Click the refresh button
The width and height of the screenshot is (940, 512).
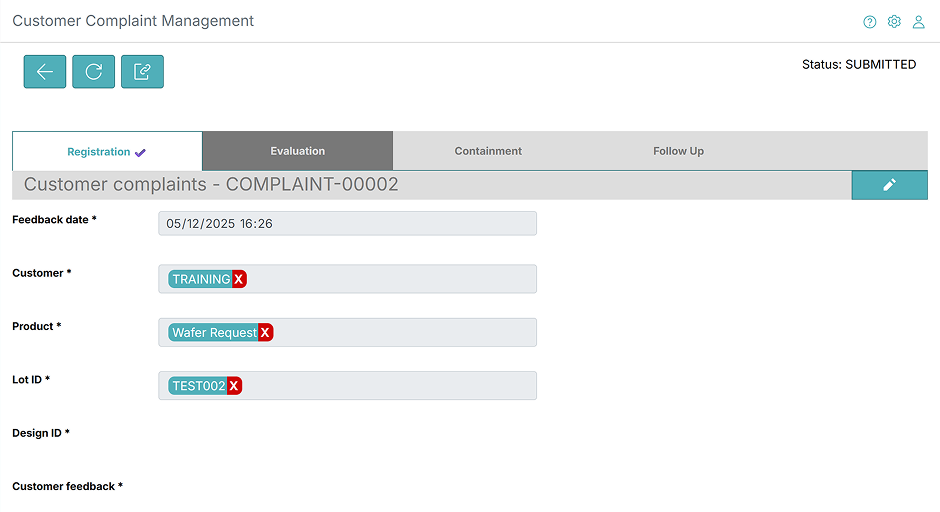94,72
